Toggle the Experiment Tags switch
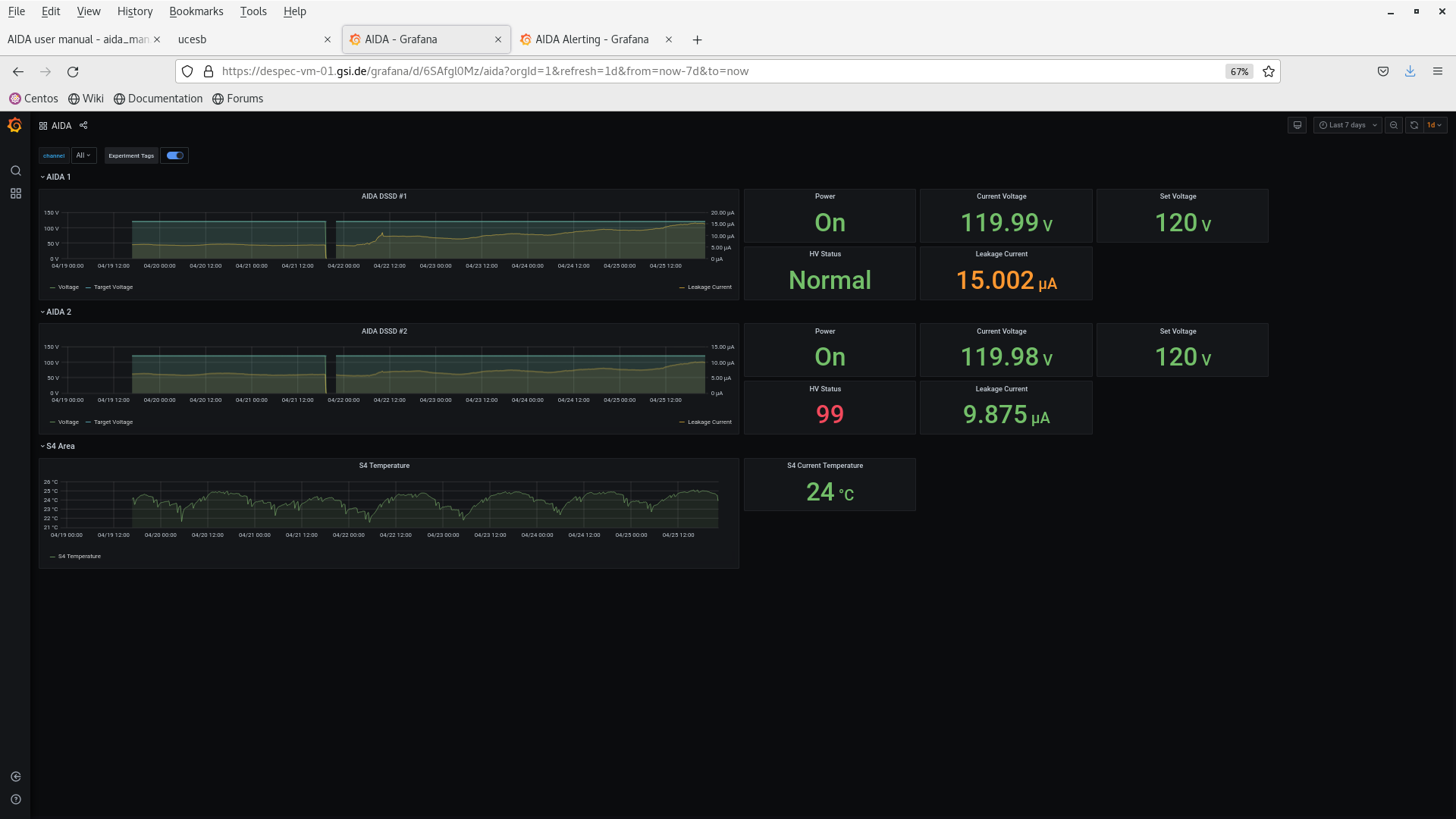This screenshot has width=1456, height=819. click(x=175, y=155)
